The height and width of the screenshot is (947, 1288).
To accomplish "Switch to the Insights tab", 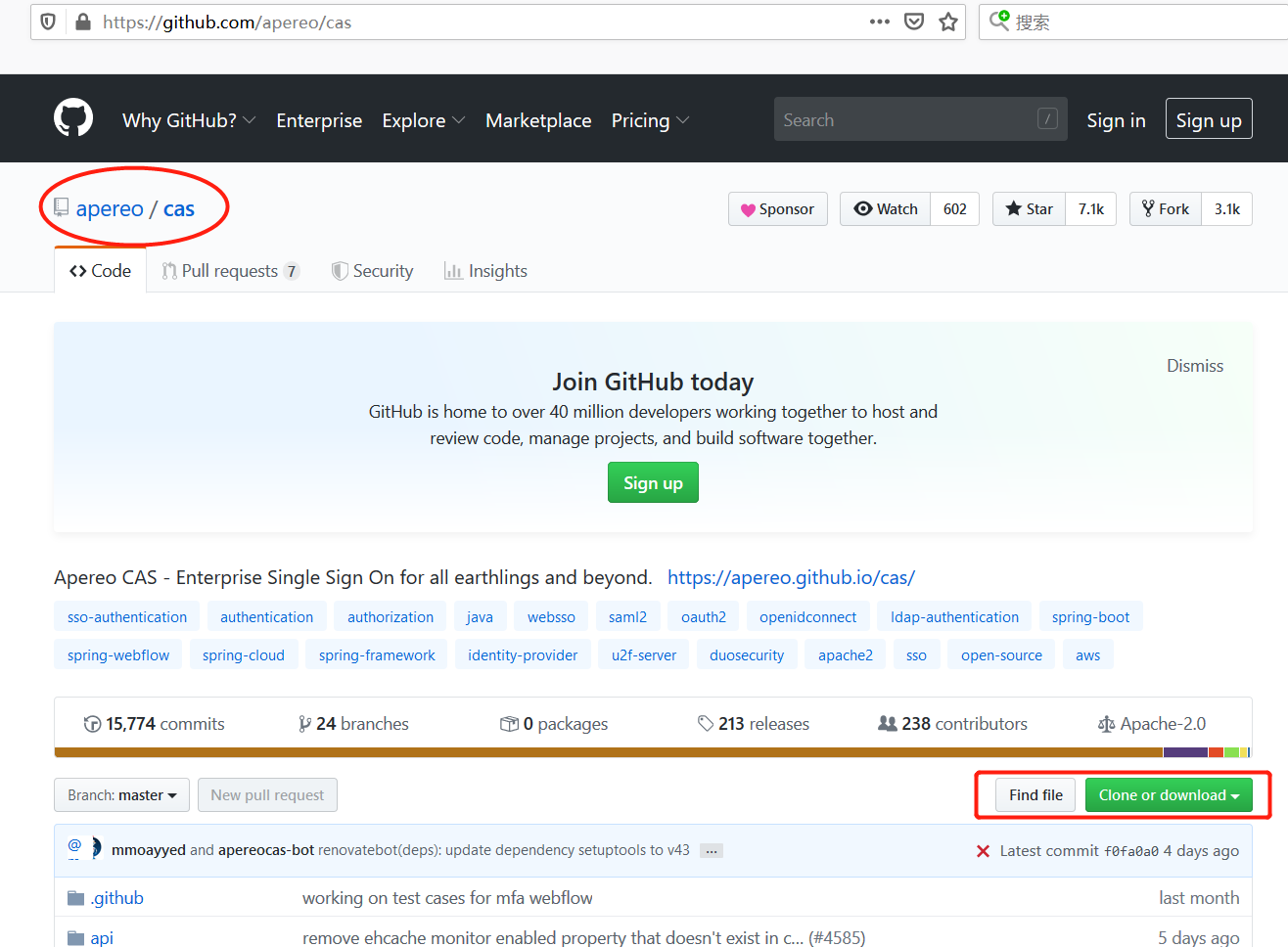I will pos(485,271).
